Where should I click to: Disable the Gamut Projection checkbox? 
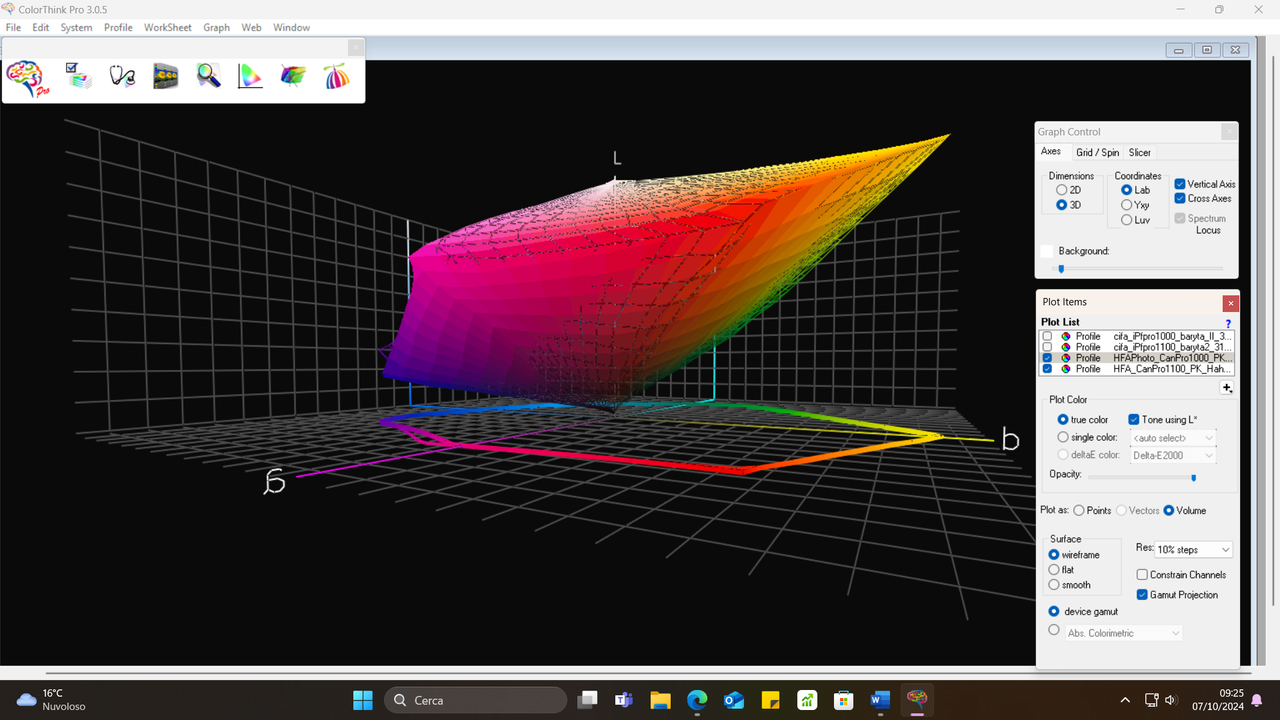(1142, 594)
